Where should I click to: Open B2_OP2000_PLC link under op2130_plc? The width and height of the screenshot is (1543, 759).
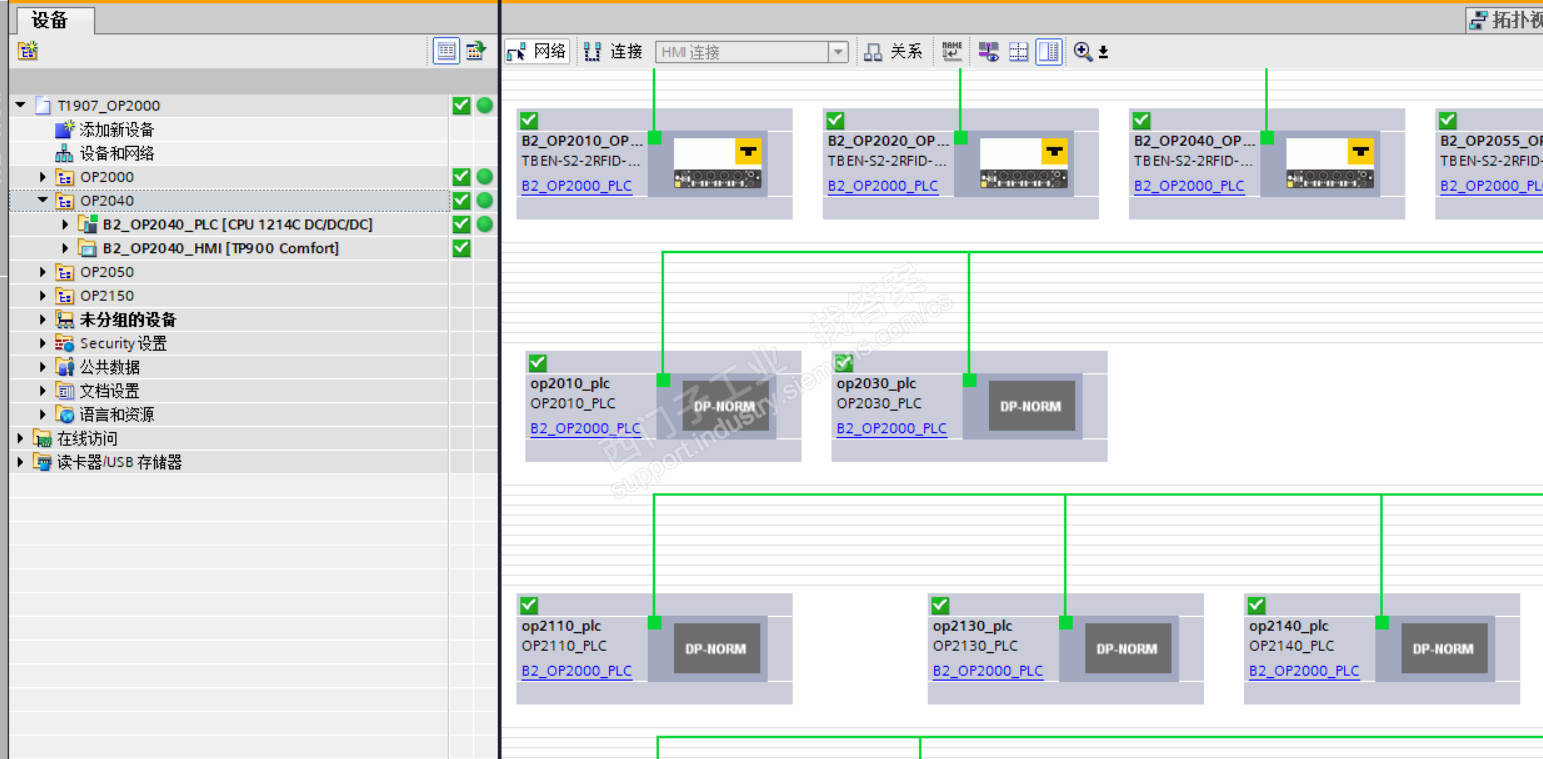[x=988, y=671]
